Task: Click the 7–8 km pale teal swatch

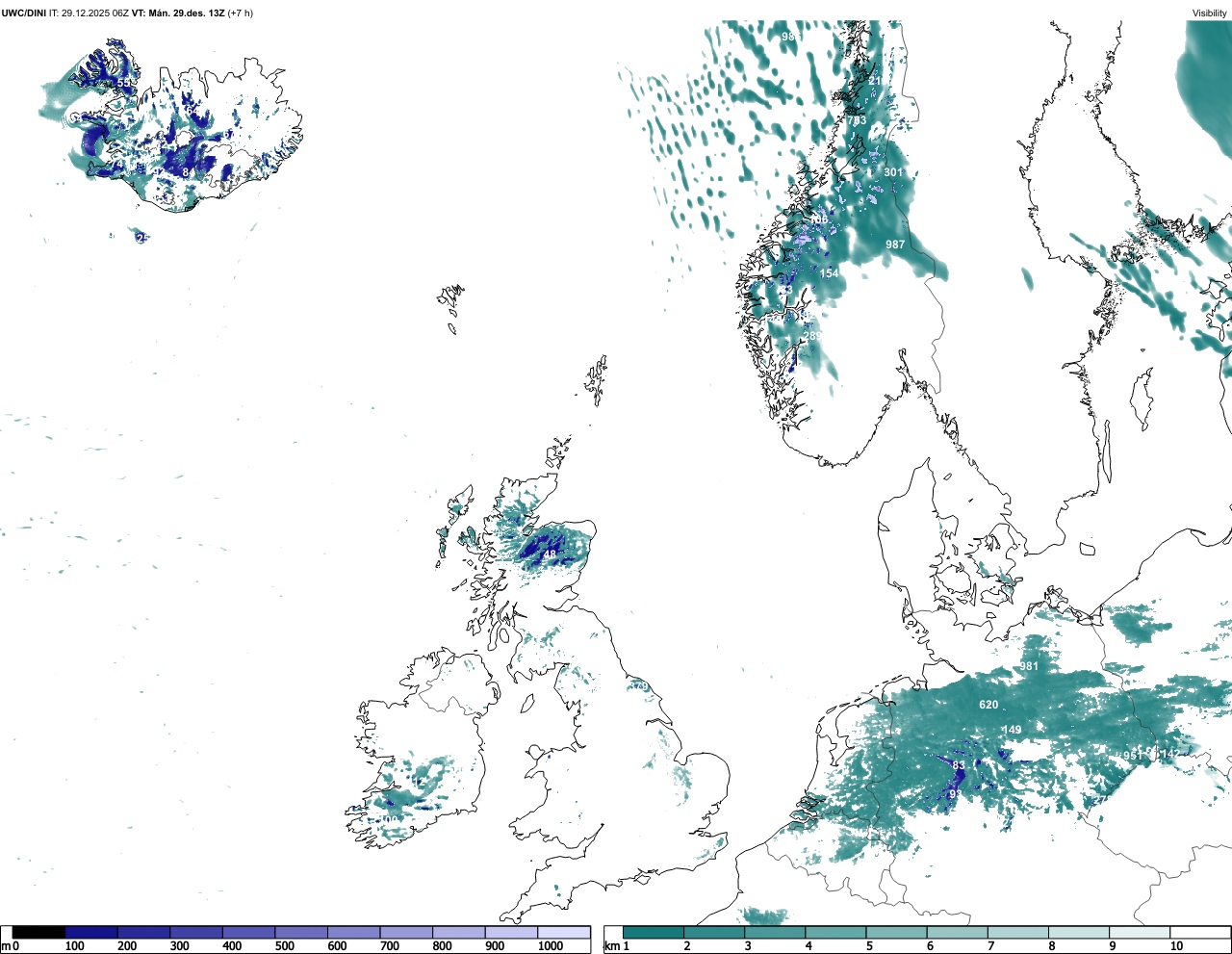Action: pos(1017,932)
